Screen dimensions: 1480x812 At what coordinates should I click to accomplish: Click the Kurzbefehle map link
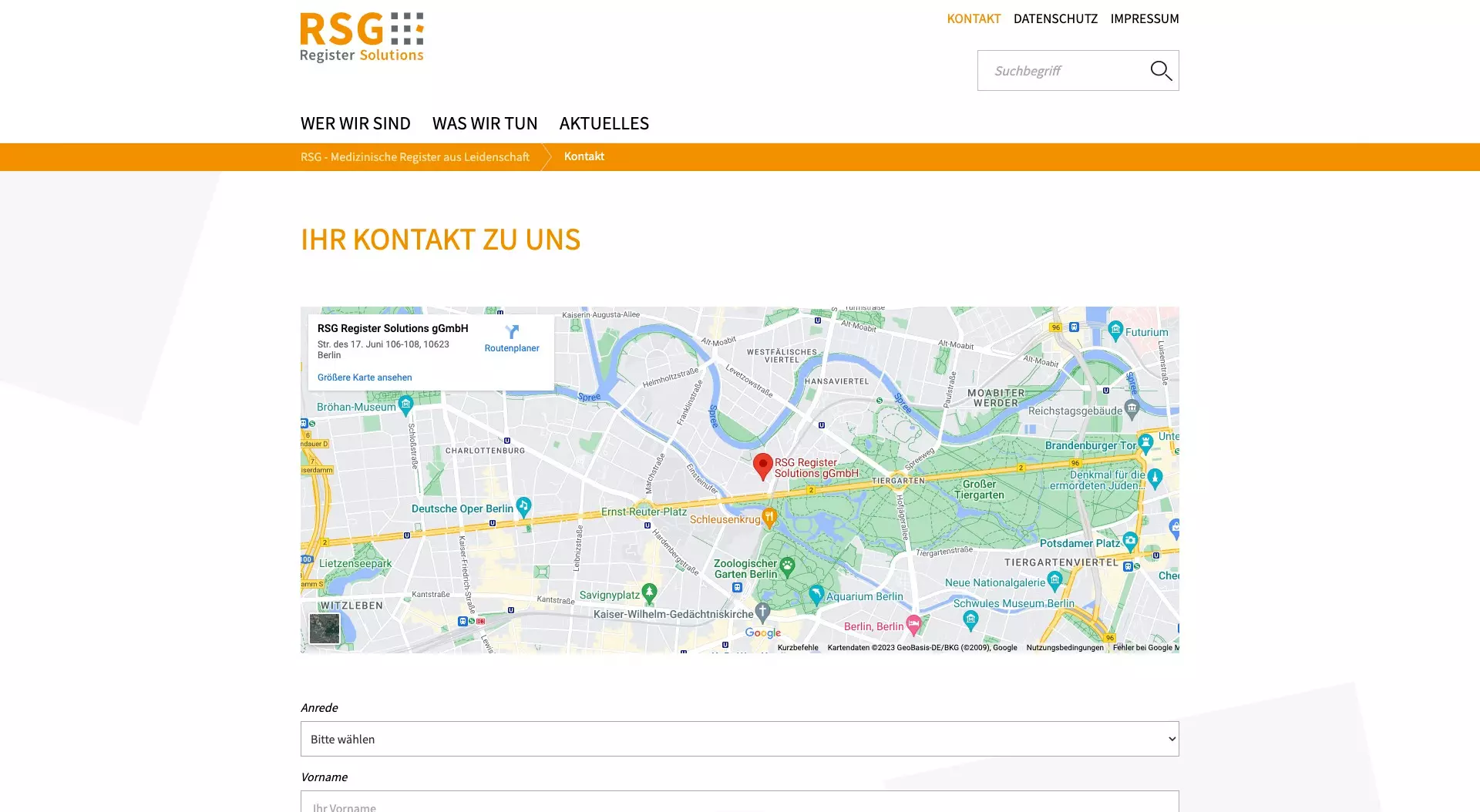click(798, 648)
